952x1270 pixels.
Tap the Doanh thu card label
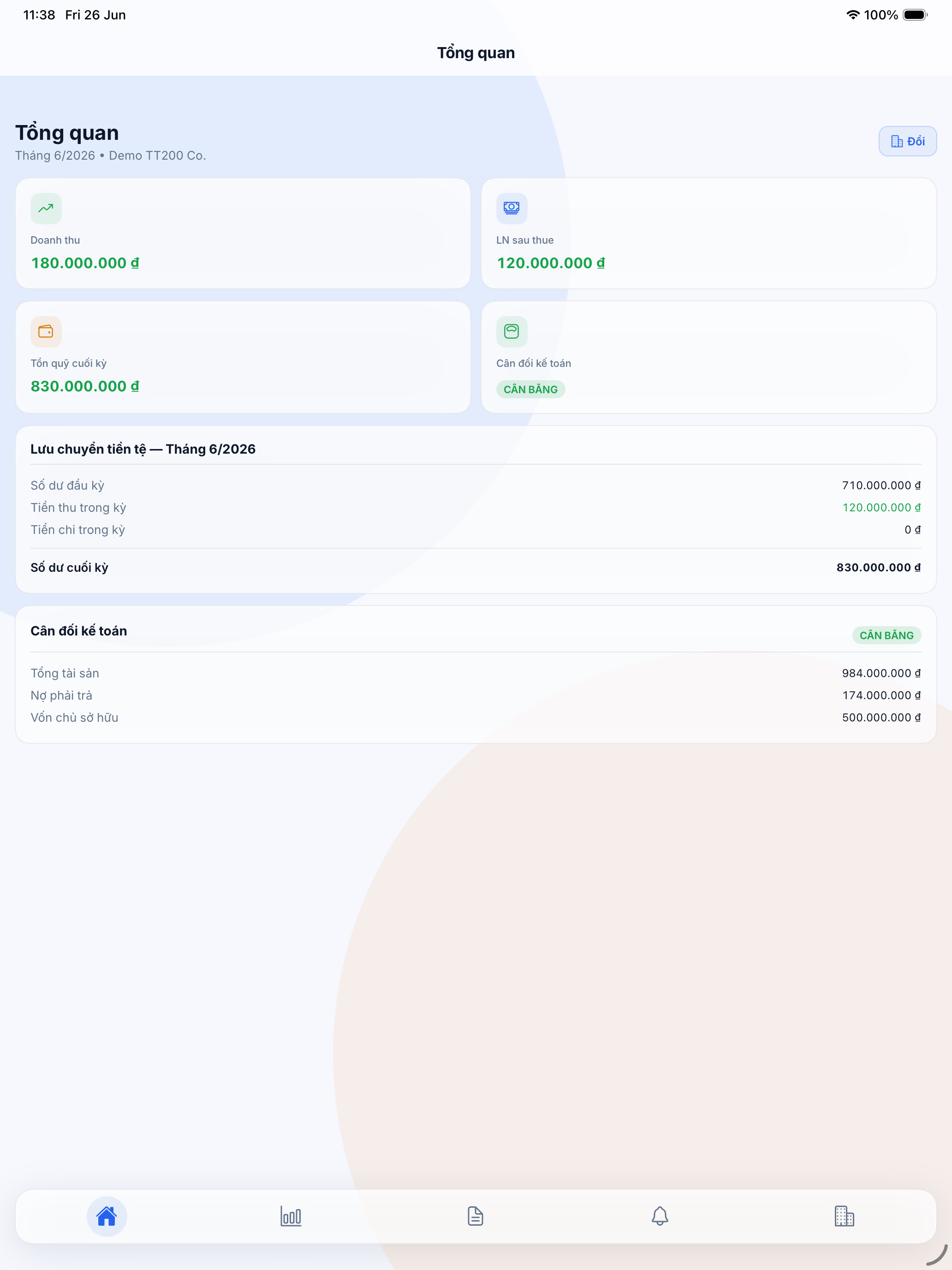point(55,240)
